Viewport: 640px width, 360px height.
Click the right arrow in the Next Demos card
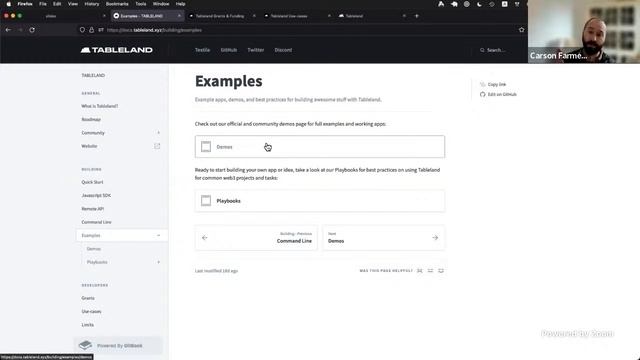[x=435, y=238]
